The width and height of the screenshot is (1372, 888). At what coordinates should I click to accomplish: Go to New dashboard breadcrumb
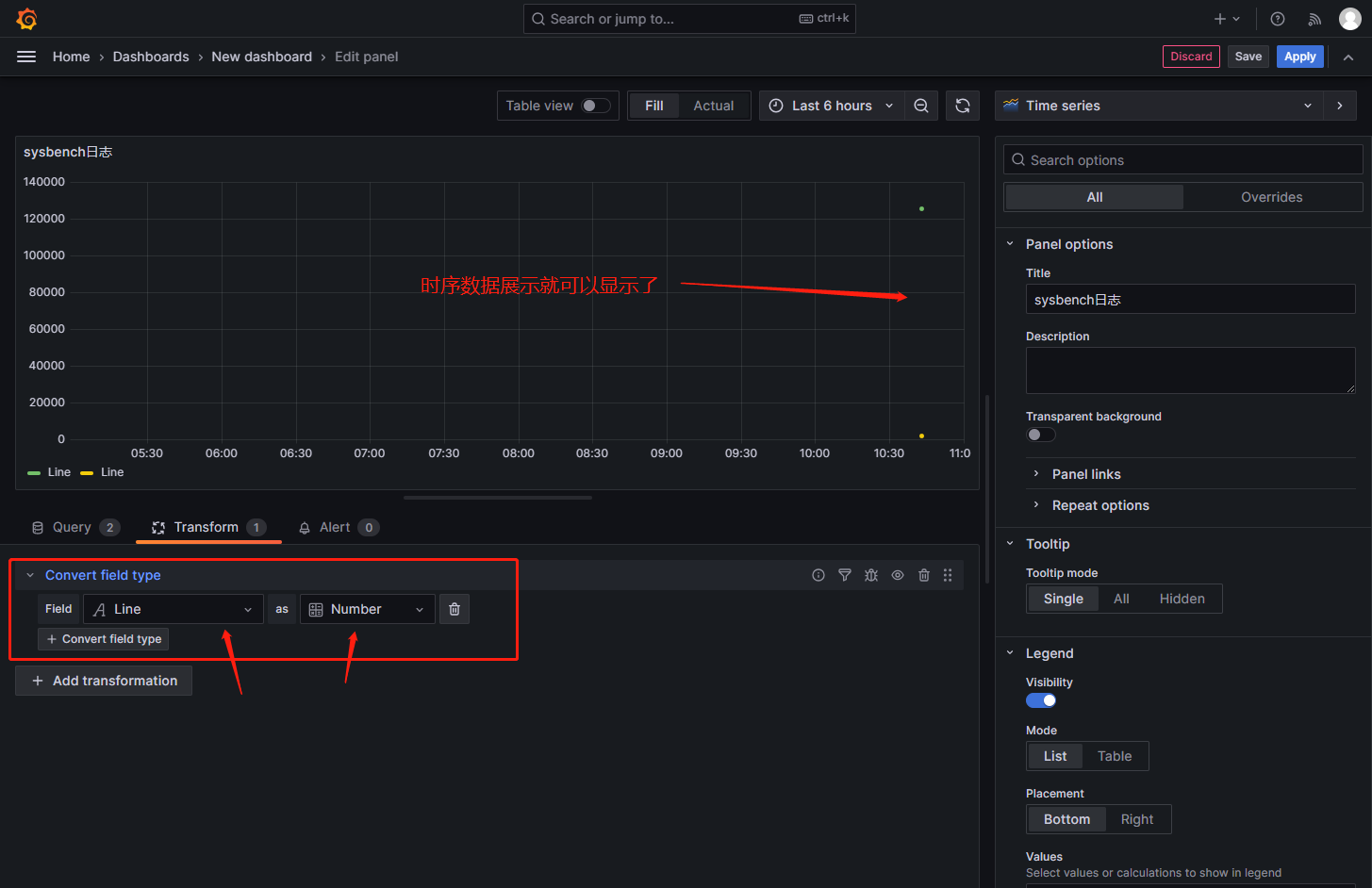point(261,57)
